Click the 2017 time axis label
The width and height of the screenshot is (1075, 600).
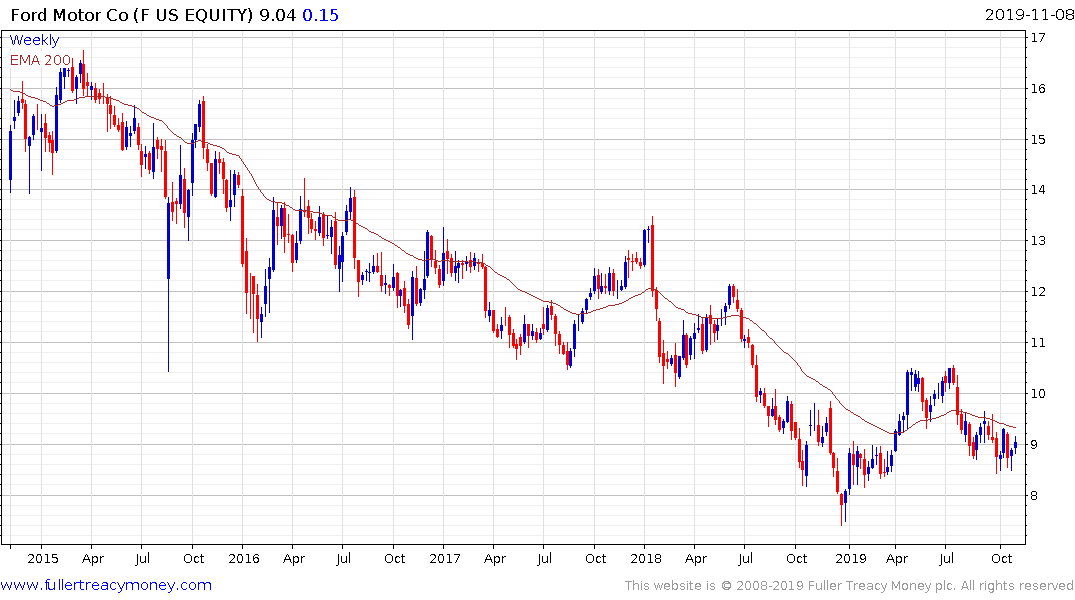pyautogui.click(x=445, y=558)
